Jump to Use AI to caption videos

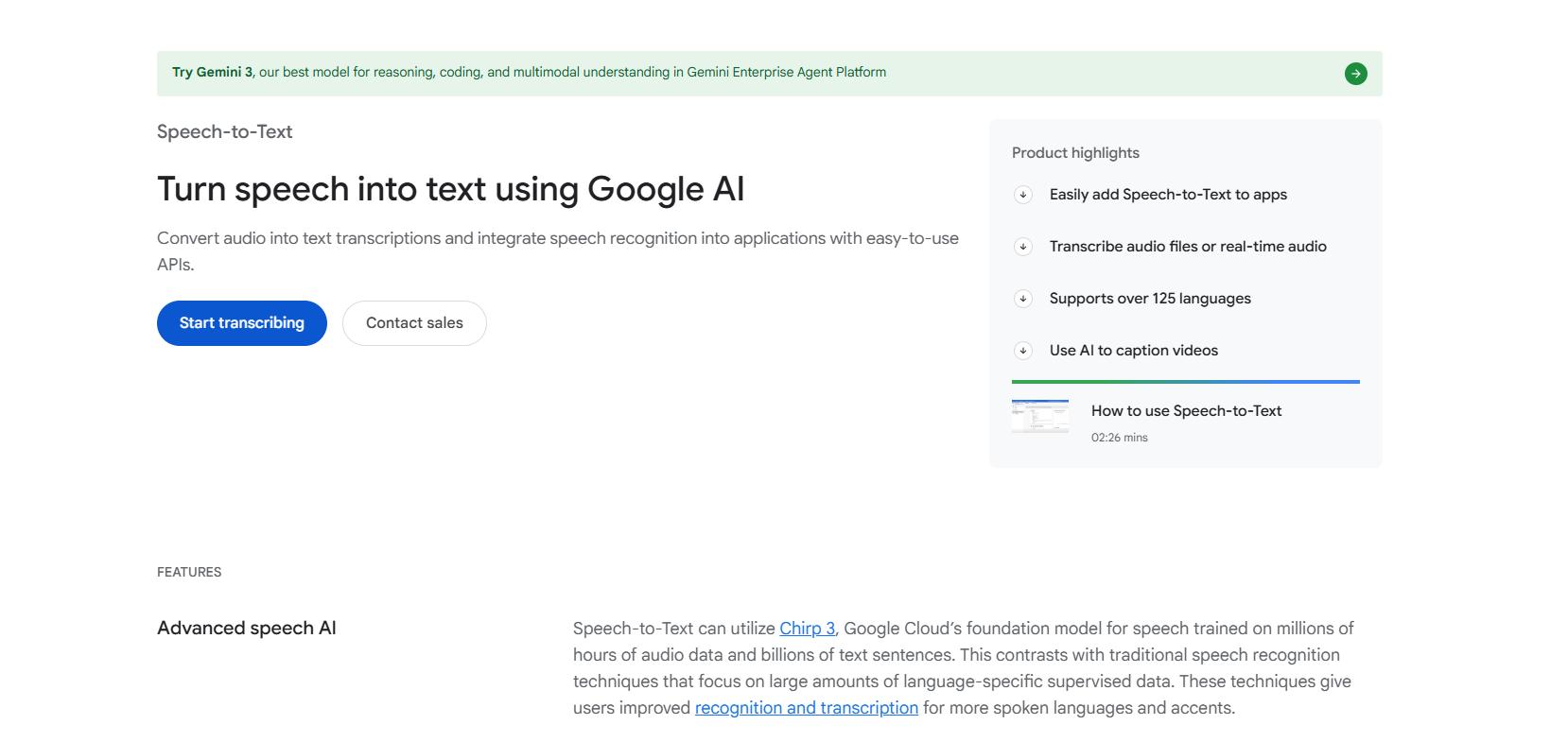[1134, 351]
